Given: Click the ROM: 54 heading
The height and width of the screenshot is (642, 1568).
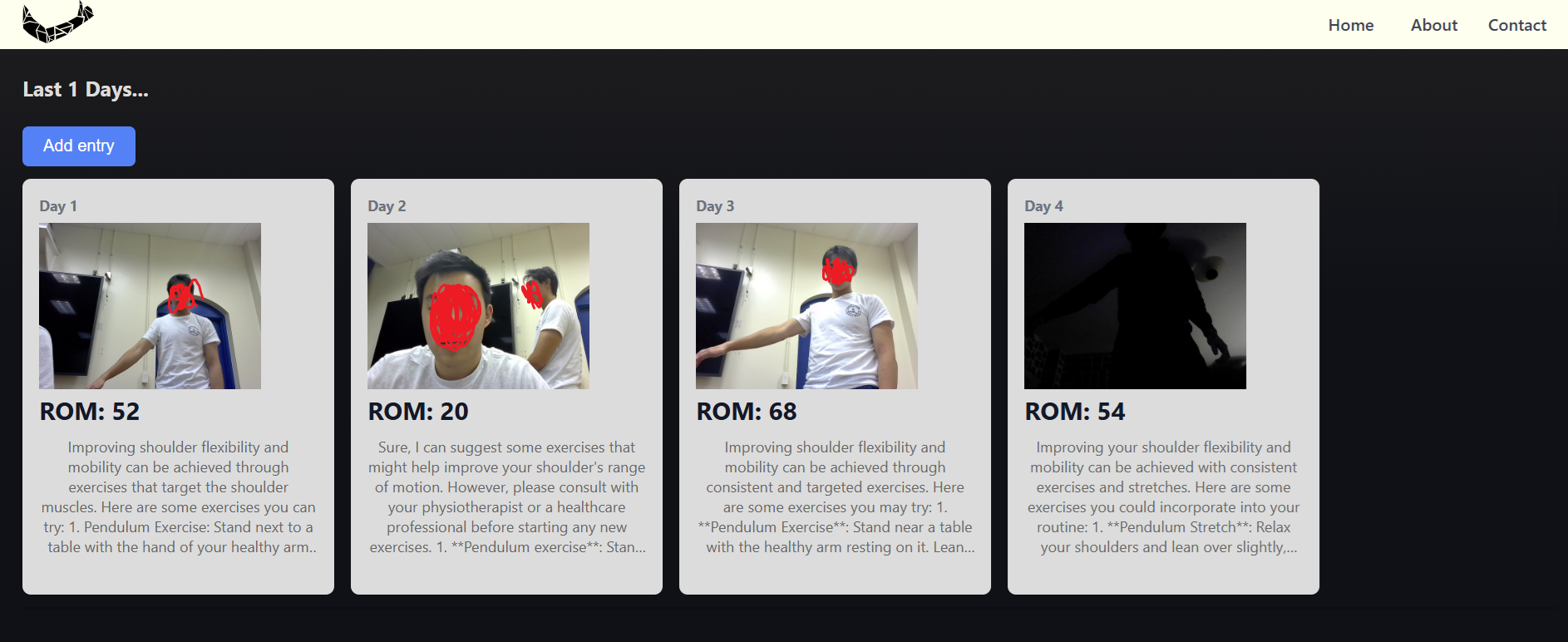Looking at the screenshot, I should [x=1075, y=412].
